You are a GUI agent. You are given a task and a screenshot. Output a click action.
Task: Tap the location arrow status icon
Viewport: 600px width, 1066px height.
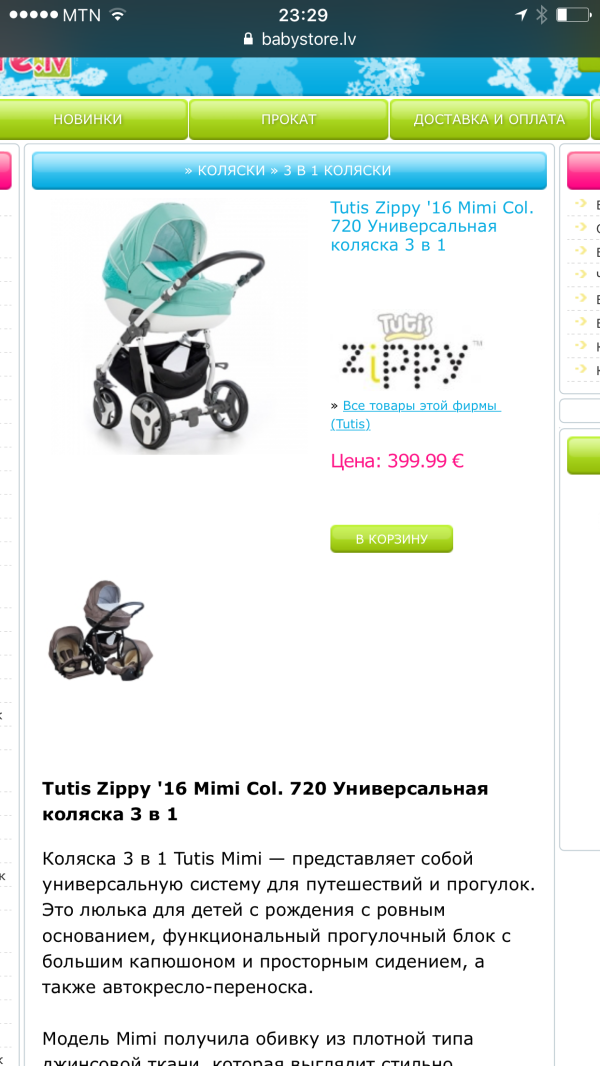point(521,15)
